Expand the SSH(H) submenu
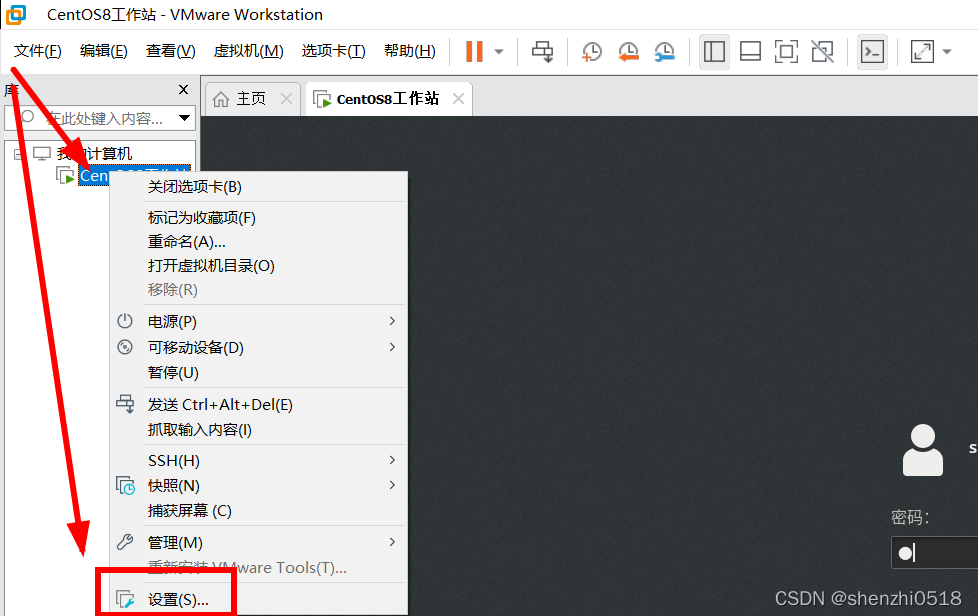 (258, 461)
